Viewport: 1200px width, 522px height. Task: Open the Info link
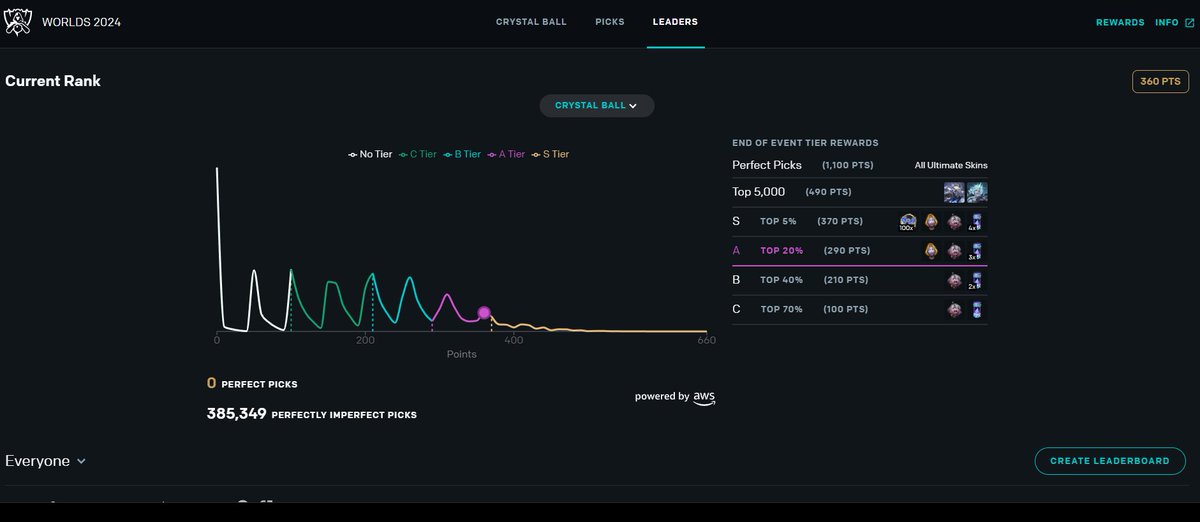[x=1167, y=22]
